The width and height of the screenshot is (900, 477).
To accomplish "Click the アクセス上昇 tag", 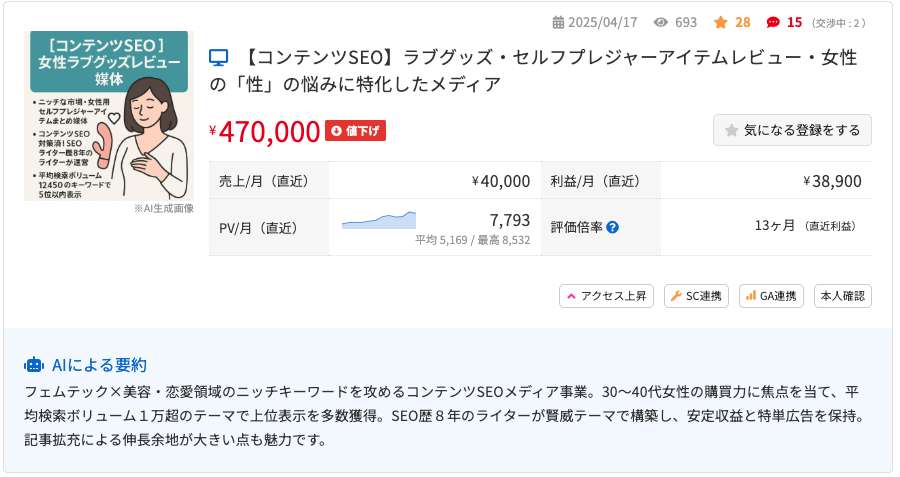I will (x=607, y=296).
